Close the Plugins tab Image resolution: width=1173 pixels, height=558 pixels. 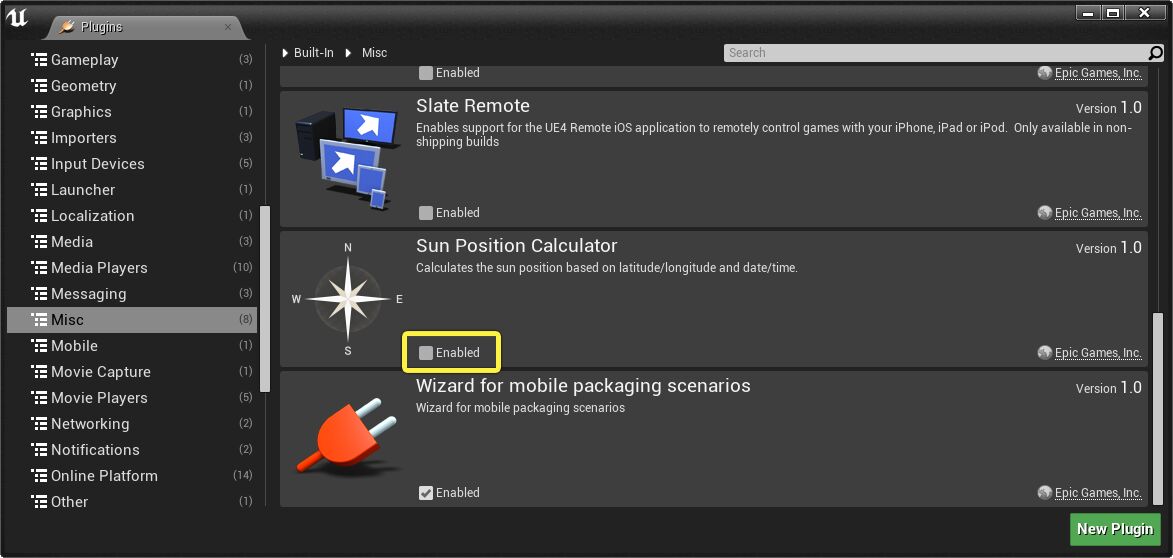pos(228,27)
